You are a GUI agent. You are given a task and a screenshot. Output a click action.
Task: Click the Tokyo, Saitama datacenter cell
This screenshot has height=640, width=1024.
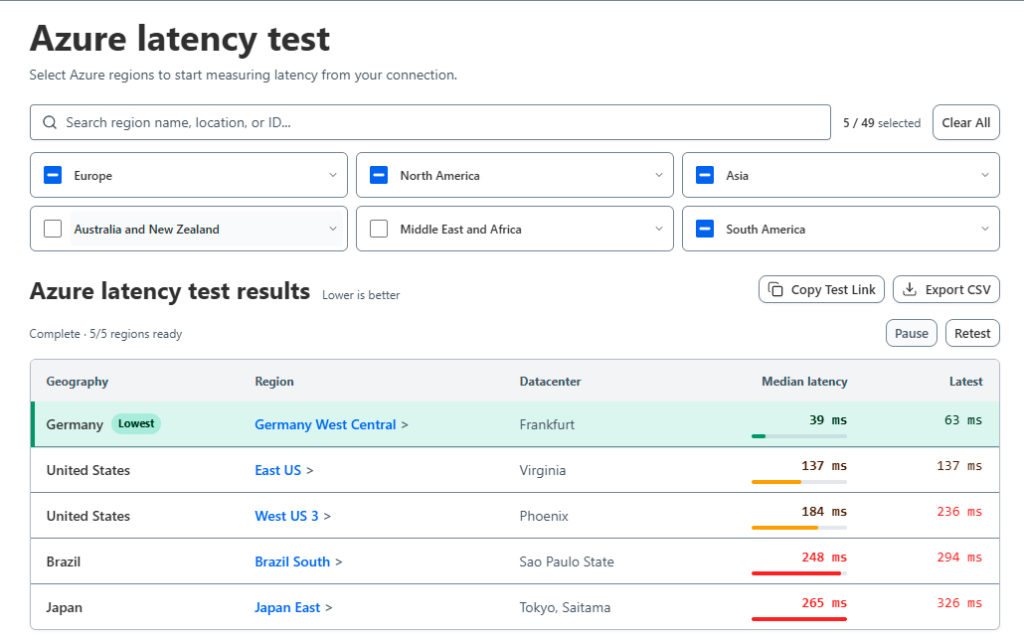[x=565, y=607]
